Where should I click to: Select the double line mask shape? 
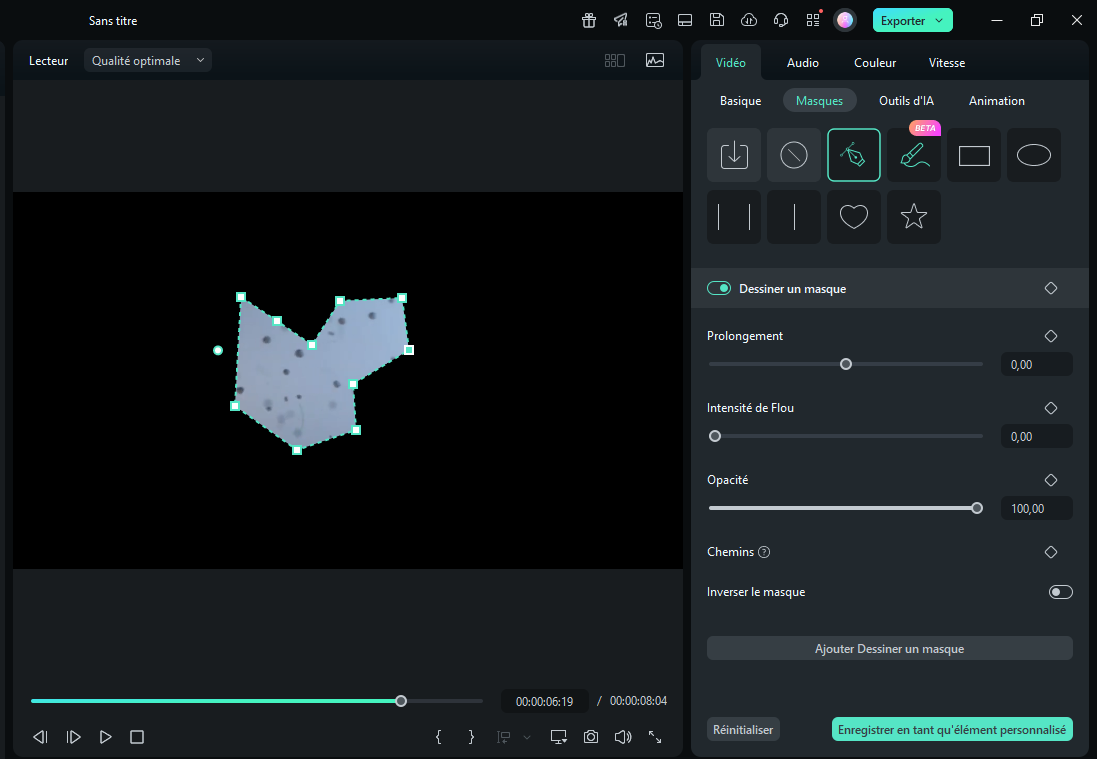click(x=734, y=217)
